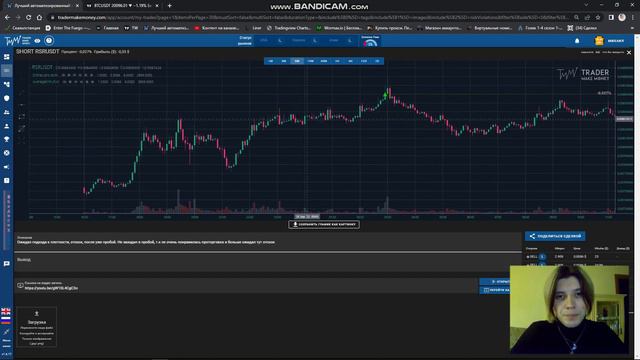The height and width of the screenshot is (360, 640).
Task: Click the browser home button
Action: (39, 18)
